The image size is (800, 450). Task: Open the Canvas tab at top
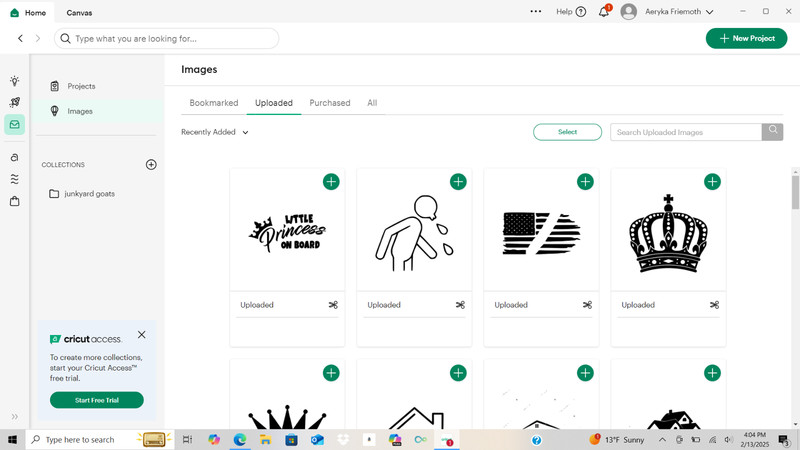79,13
